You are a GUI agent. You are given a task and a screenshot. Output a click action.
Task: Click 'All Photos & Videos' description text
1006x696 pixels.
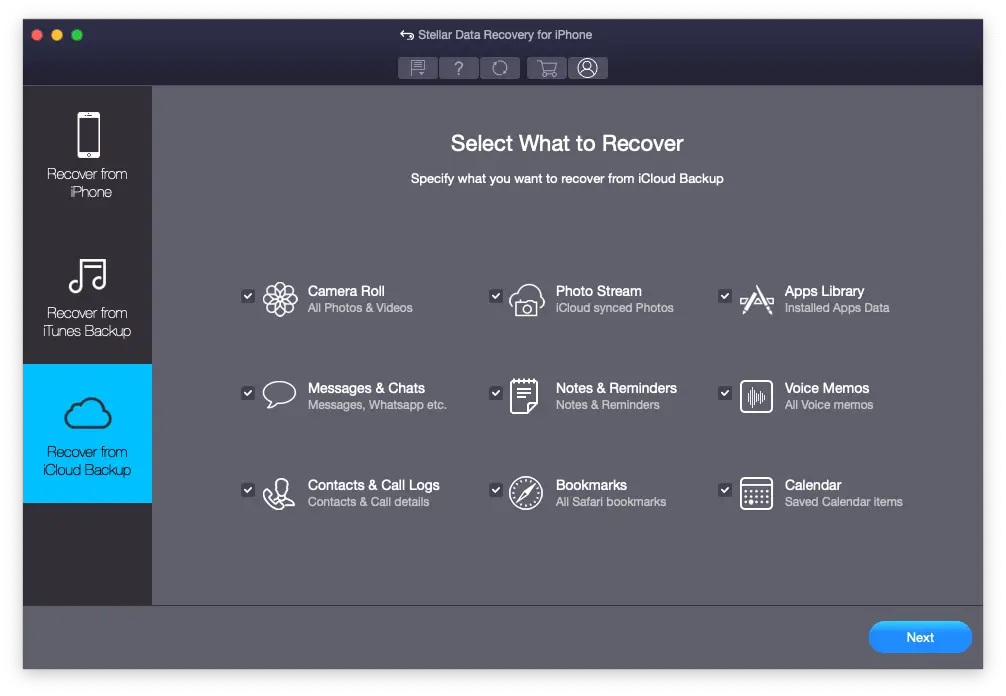click(360, 308)
